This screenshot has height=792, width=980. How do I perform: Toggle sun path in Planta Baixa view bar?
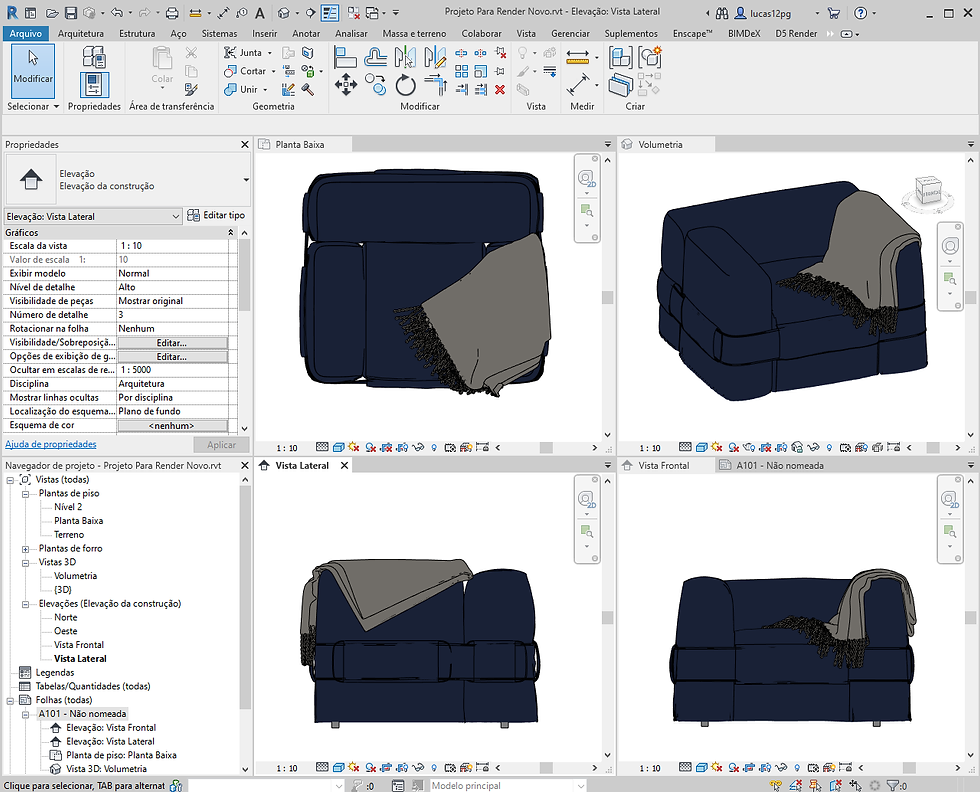coord(354,448)
